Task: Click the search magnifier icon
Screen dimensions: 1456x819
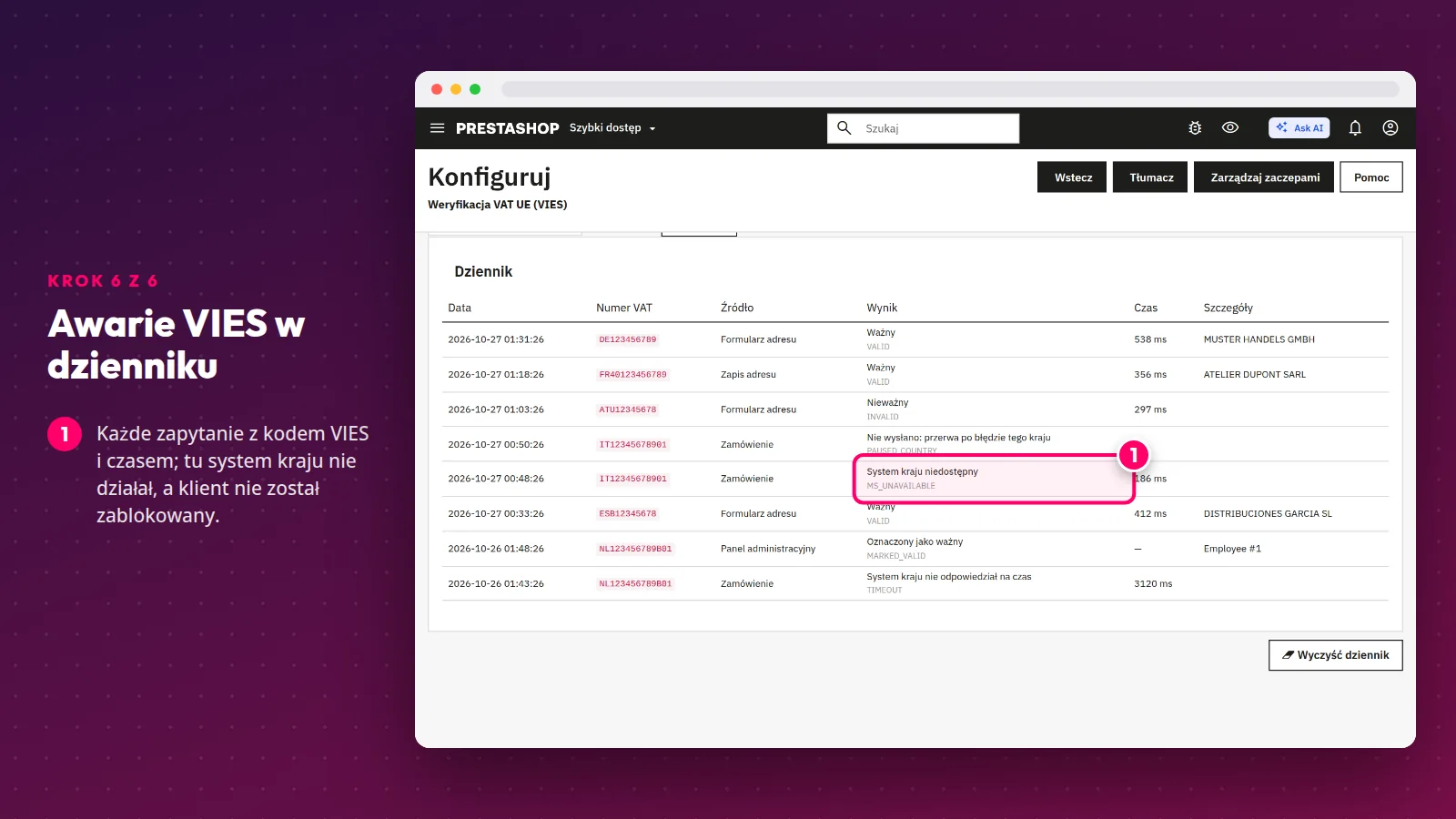Action: coord(844,128)
